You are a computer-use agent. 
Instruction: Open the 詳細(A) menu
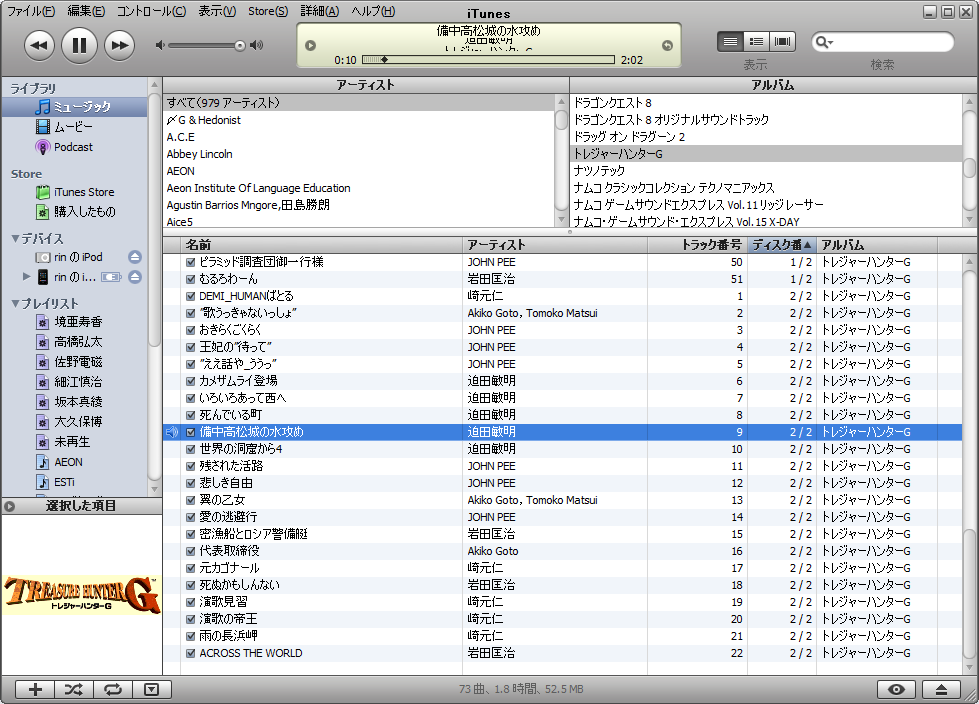[x=320, y=11]
